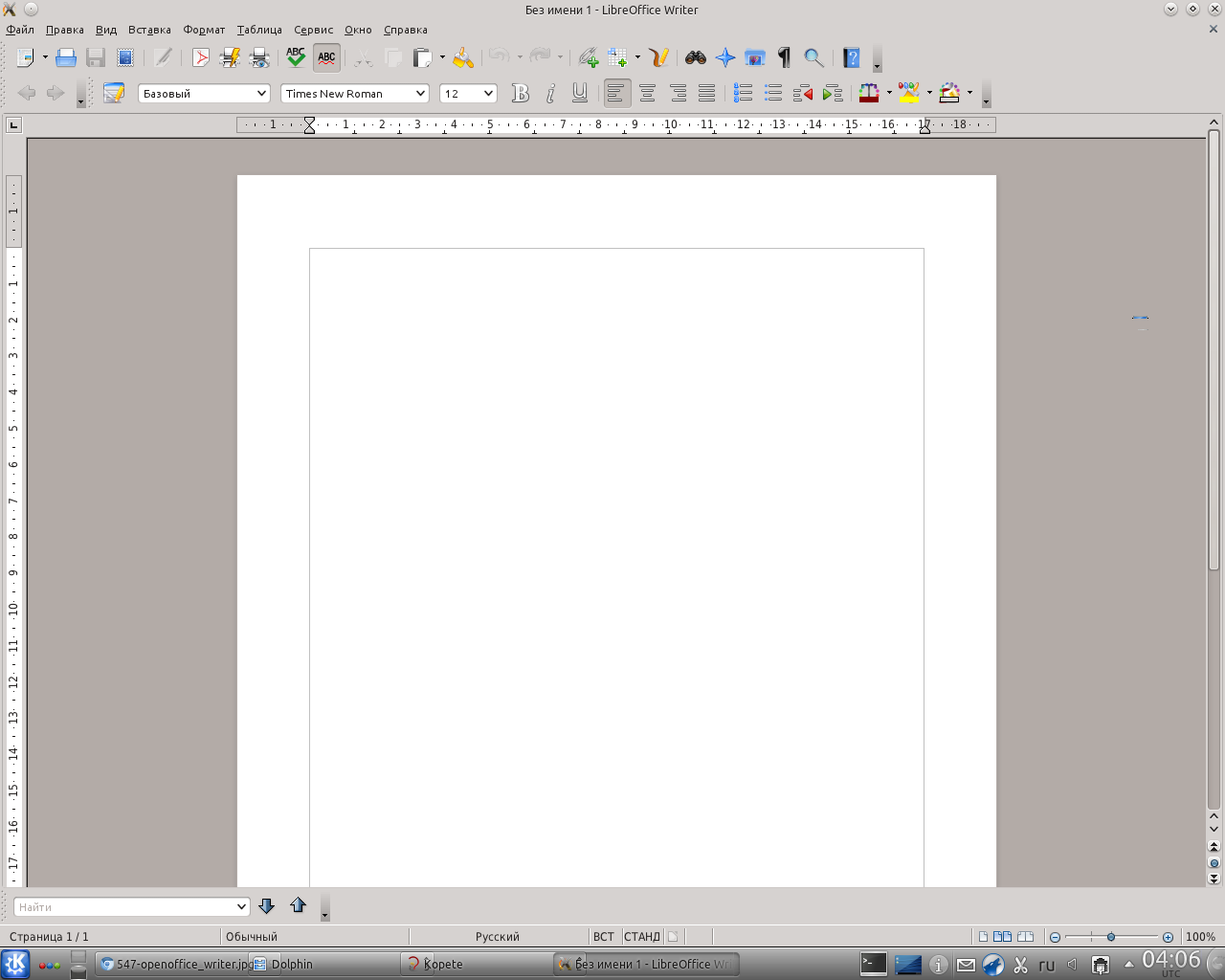Expand the Times New Roman font list

tap(420, 93)
